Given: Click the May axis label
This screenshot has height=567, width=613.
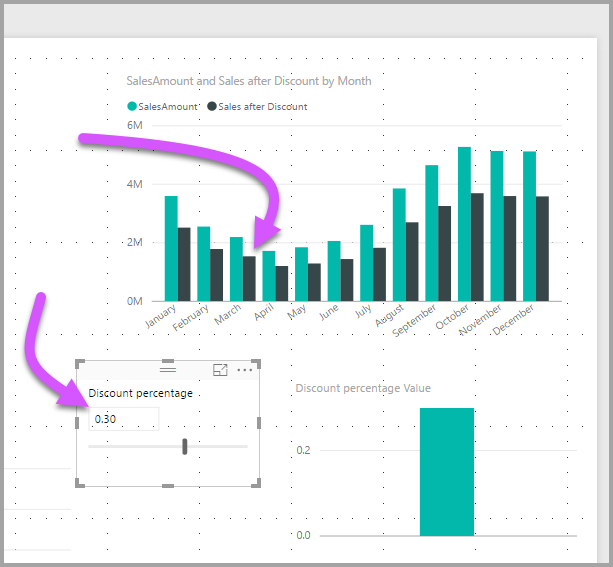Looking at the screenshot, I should [x=296, y=312].
